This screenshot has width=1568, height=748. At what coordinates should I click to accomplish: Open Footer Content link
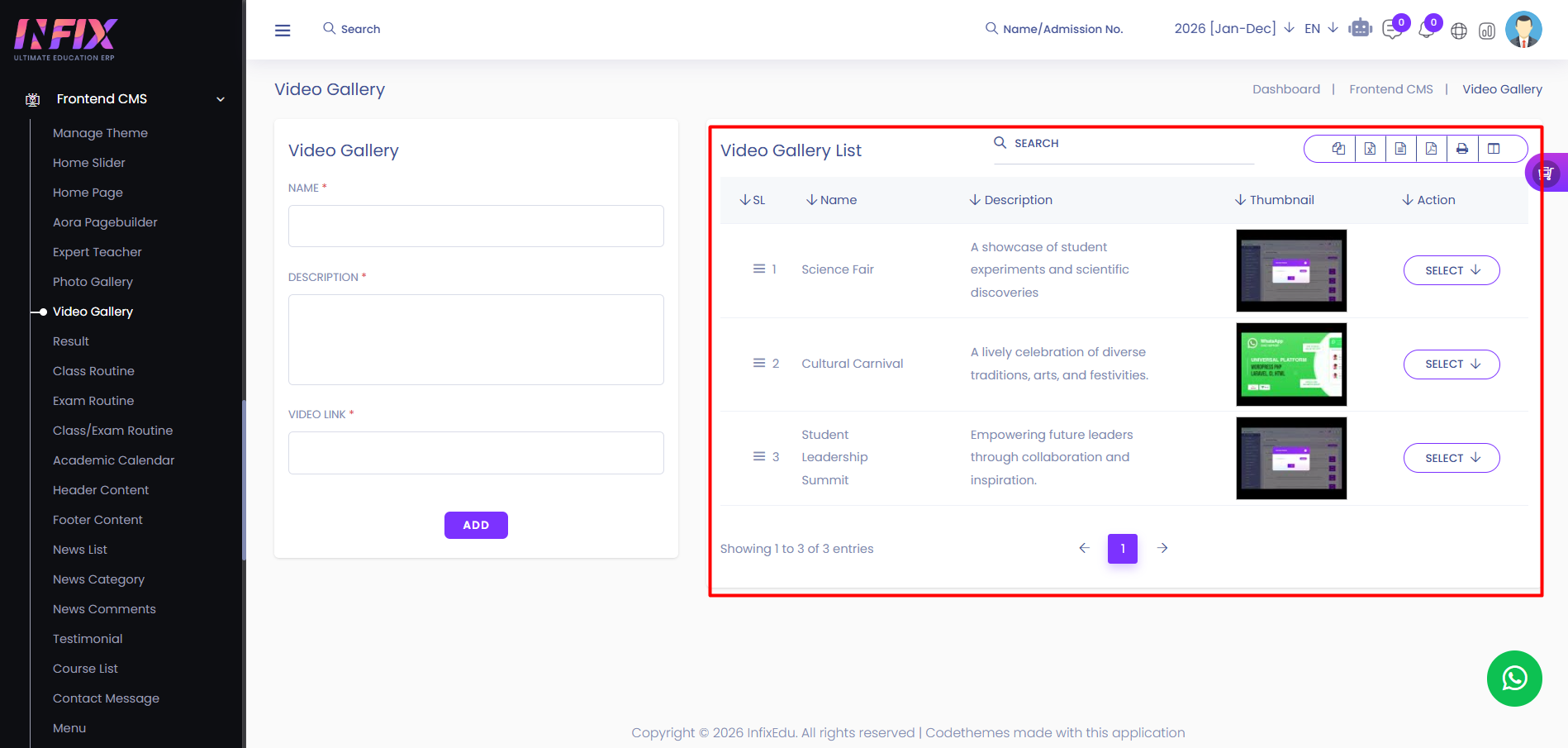pos(97,520)
